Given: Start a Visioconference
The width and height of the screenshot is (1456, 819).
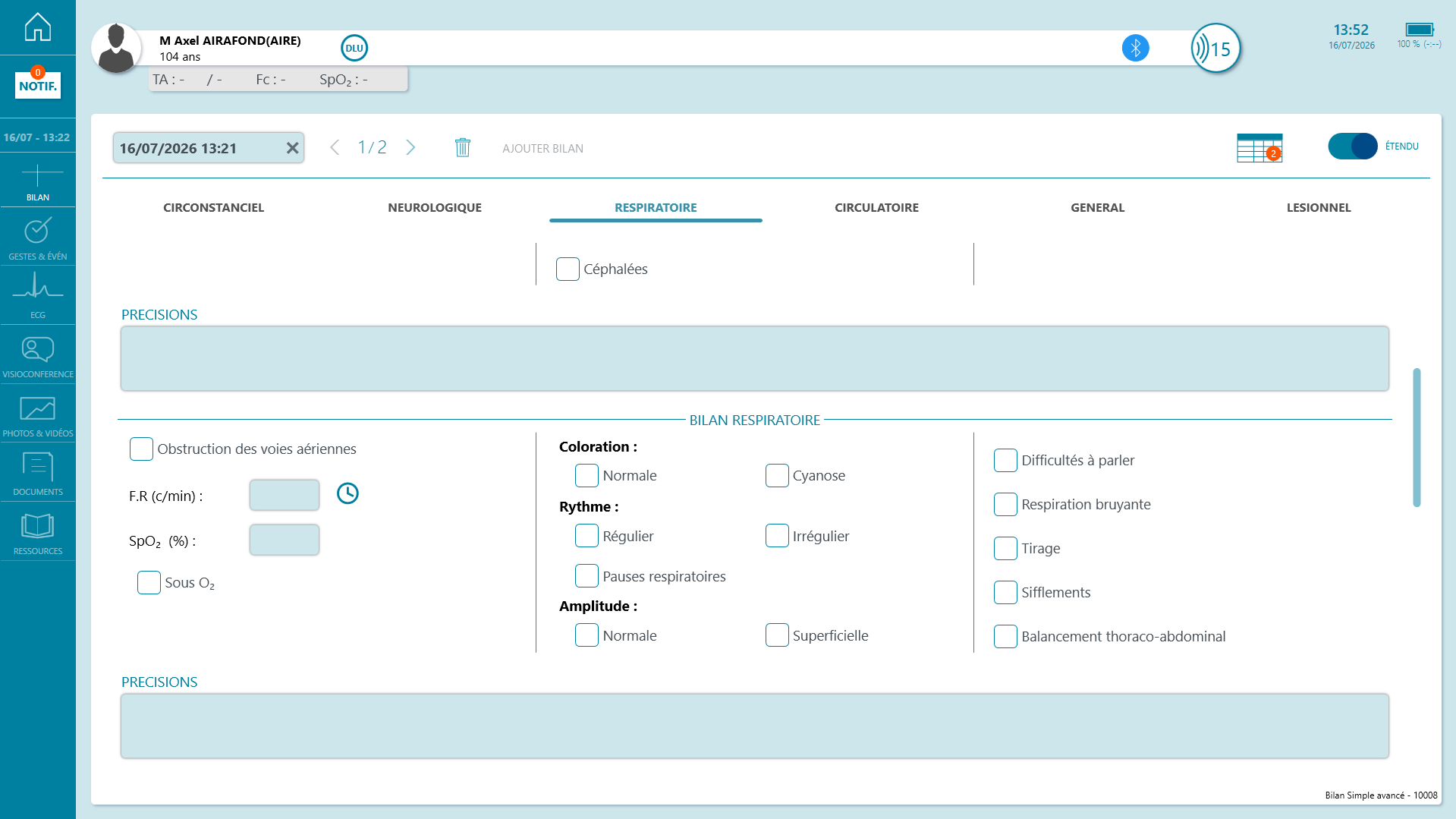Looking at the screenshot, I should pos(38,355).
